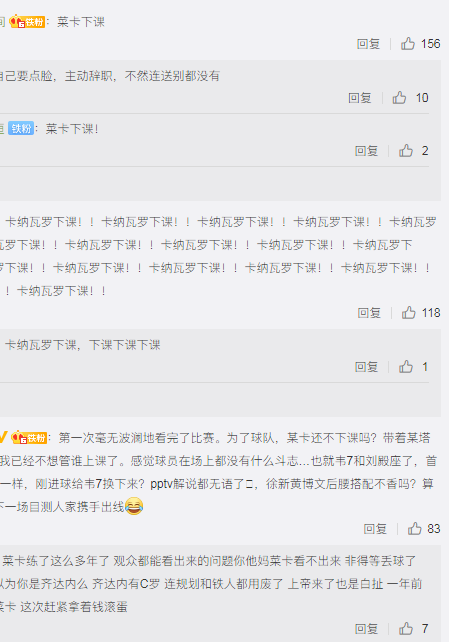Like the comment with 156 likes

coord(408,43)
